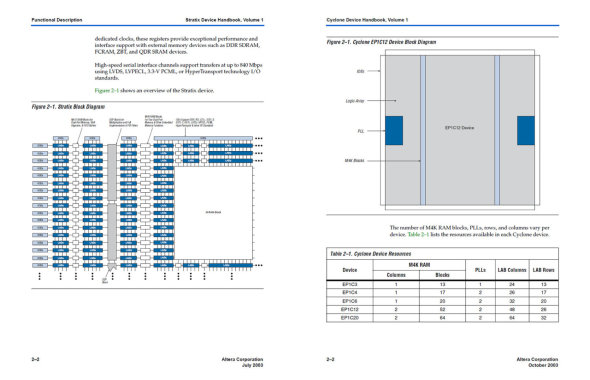
Task: Click large white M-RAM block in Stratix diagram
Action: (213, 213)
